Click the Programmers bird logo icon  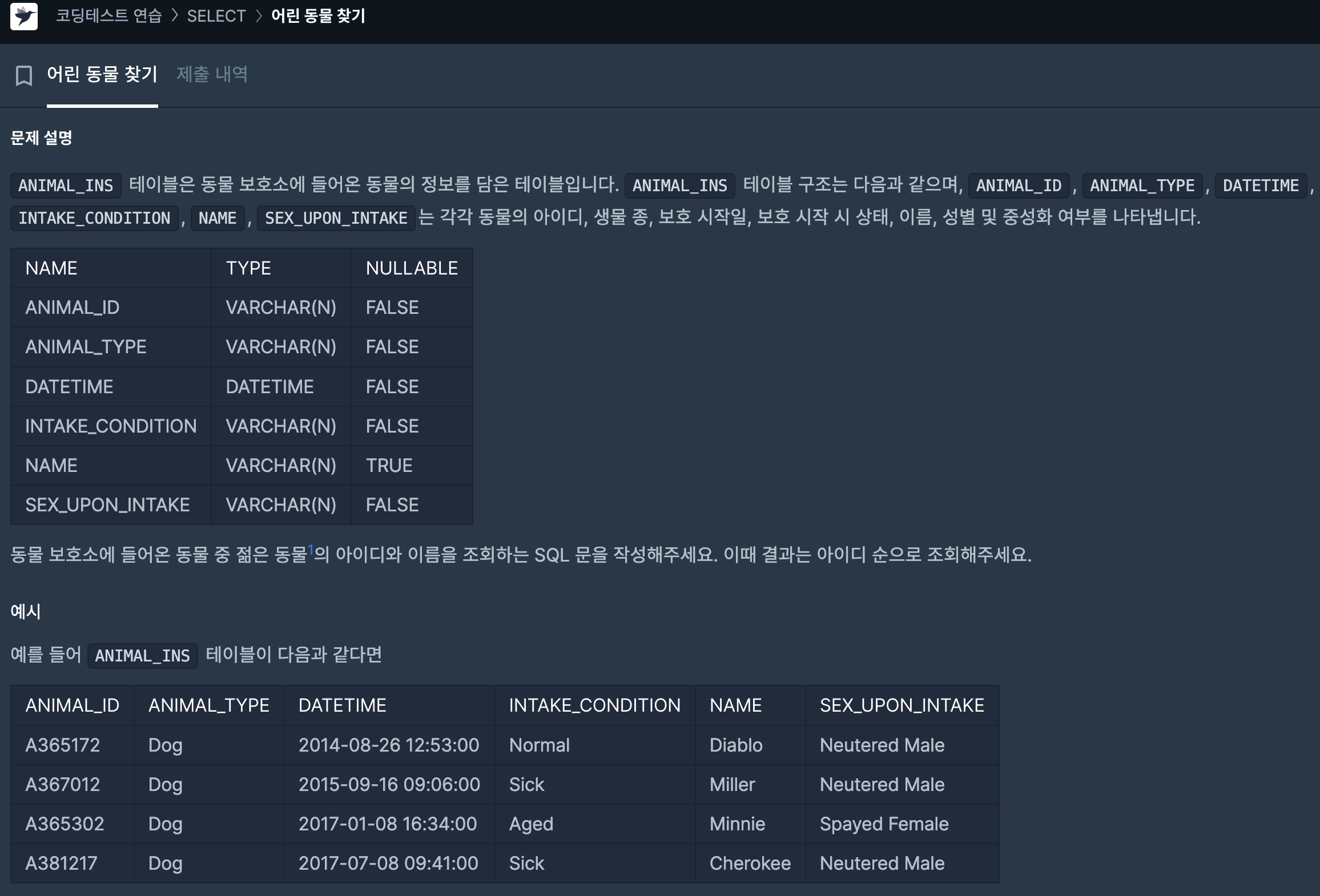coord(24,16)
